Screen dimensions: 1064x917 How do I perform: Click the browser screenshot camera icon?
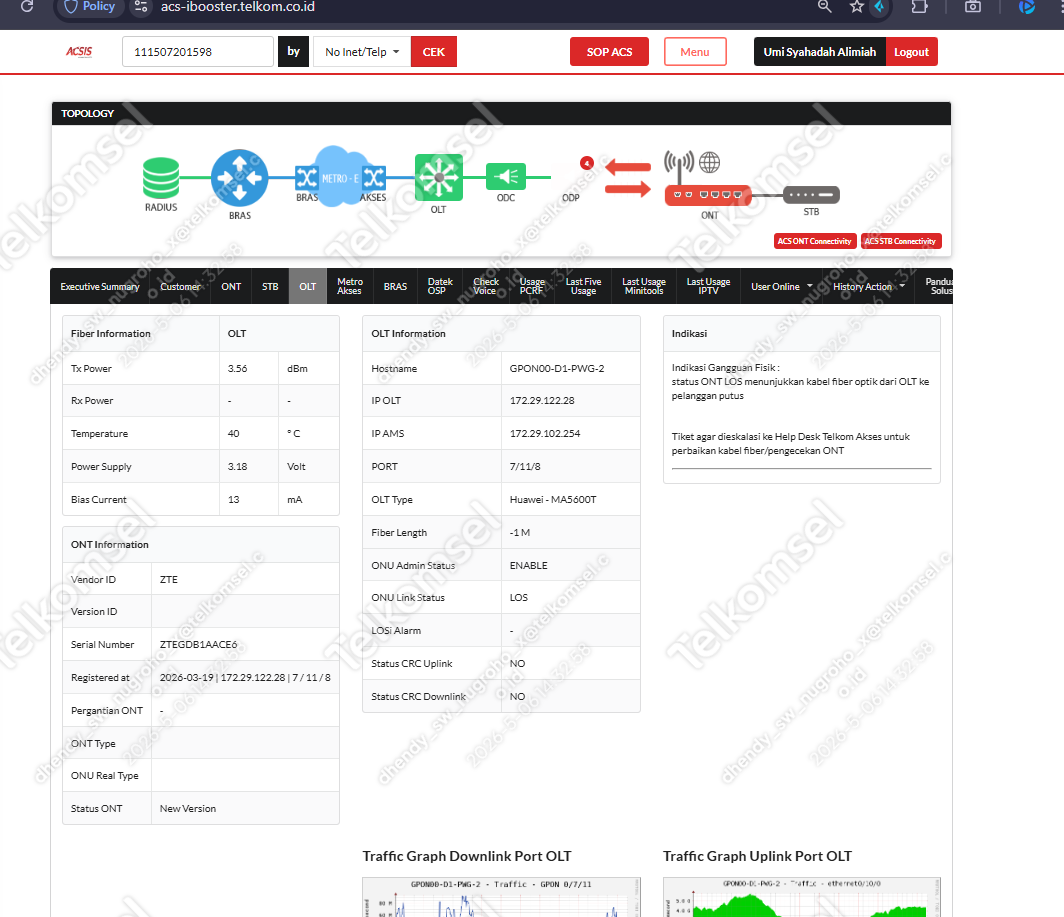click(x=973, y=7)
